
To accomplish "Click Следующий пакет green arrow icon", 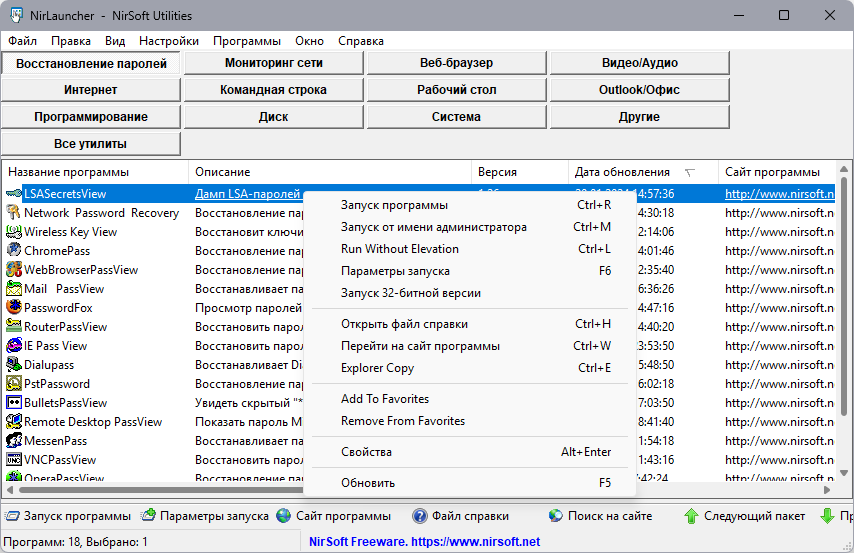I will click(x=691, y=515).
